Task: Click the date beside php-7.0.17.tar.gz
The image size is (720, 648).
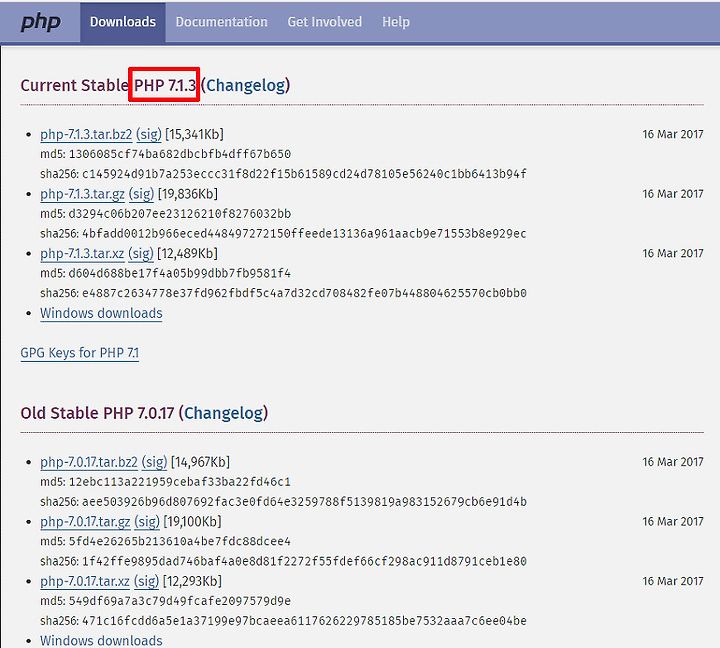Action: pos(673,522)
